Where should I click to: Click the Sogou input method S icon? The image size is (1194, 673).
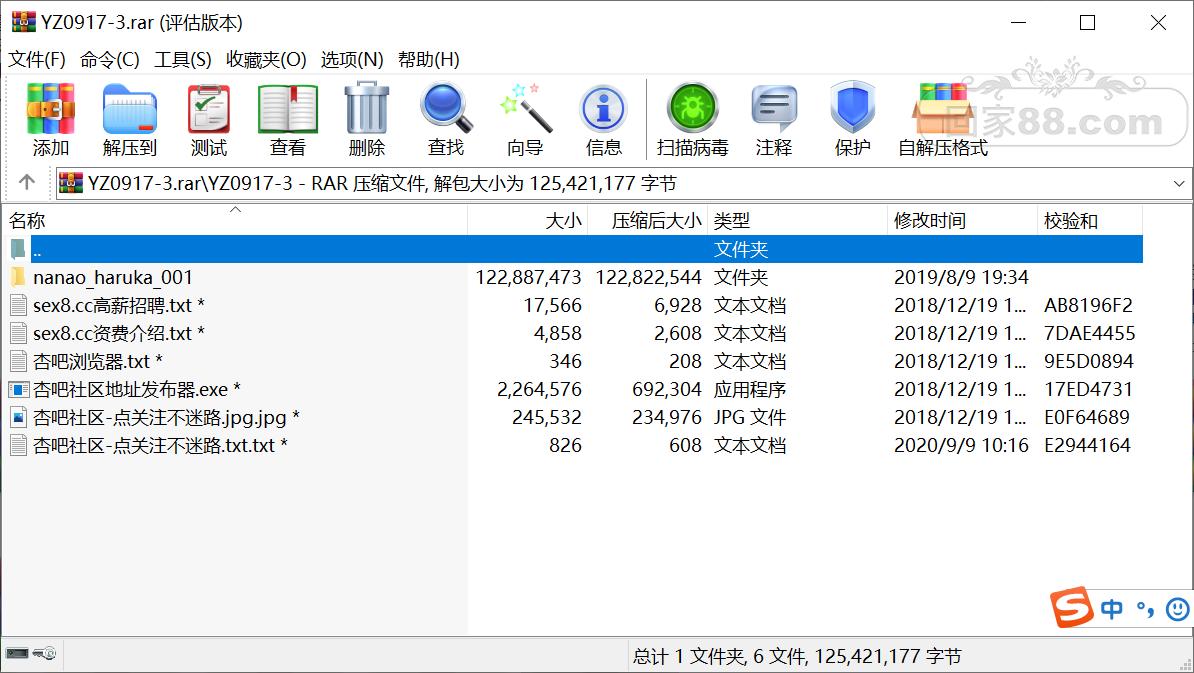(x=1071, y=607)
